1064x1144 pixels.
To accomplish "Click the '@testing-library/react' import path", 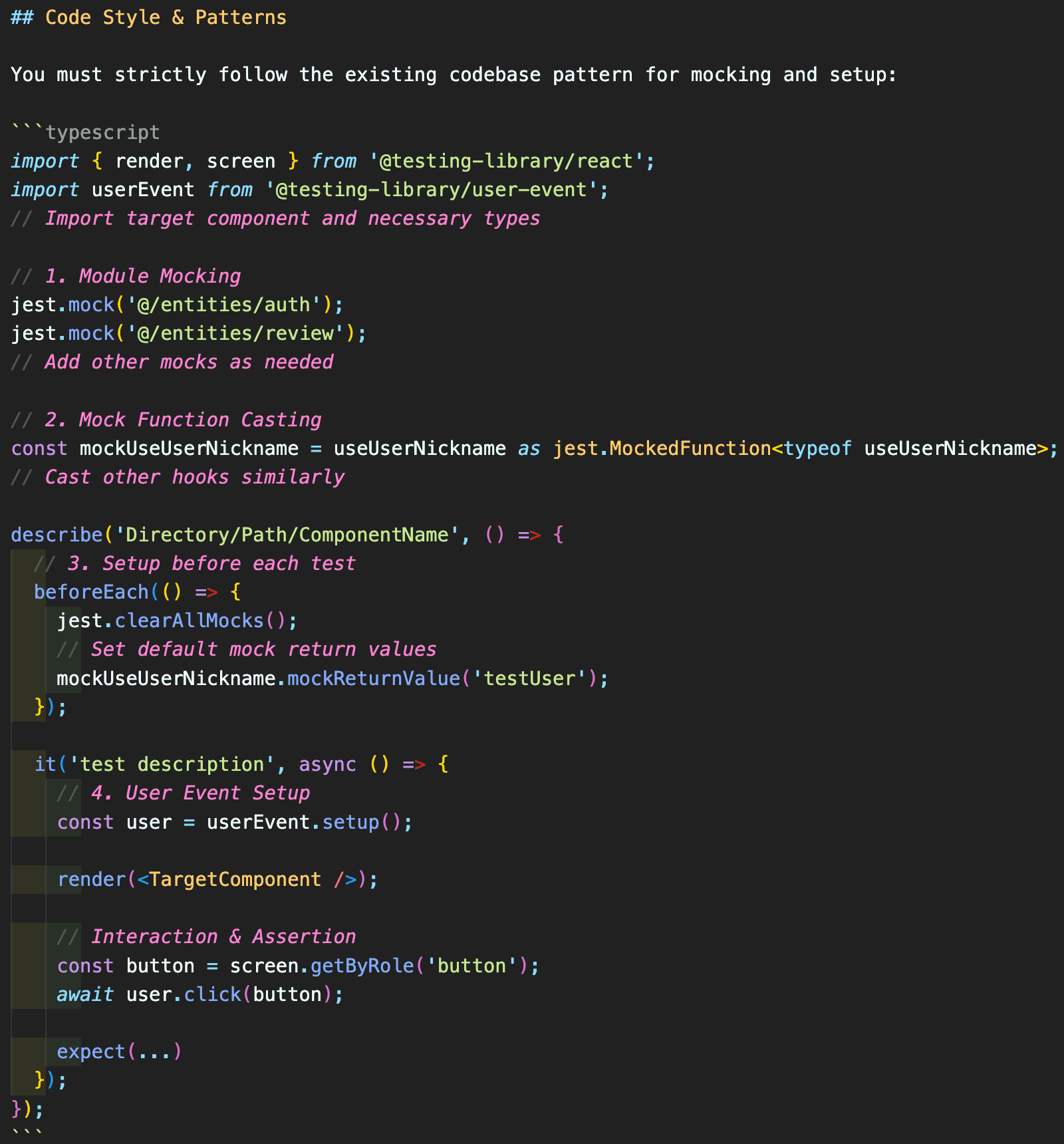I will [506, 161].
